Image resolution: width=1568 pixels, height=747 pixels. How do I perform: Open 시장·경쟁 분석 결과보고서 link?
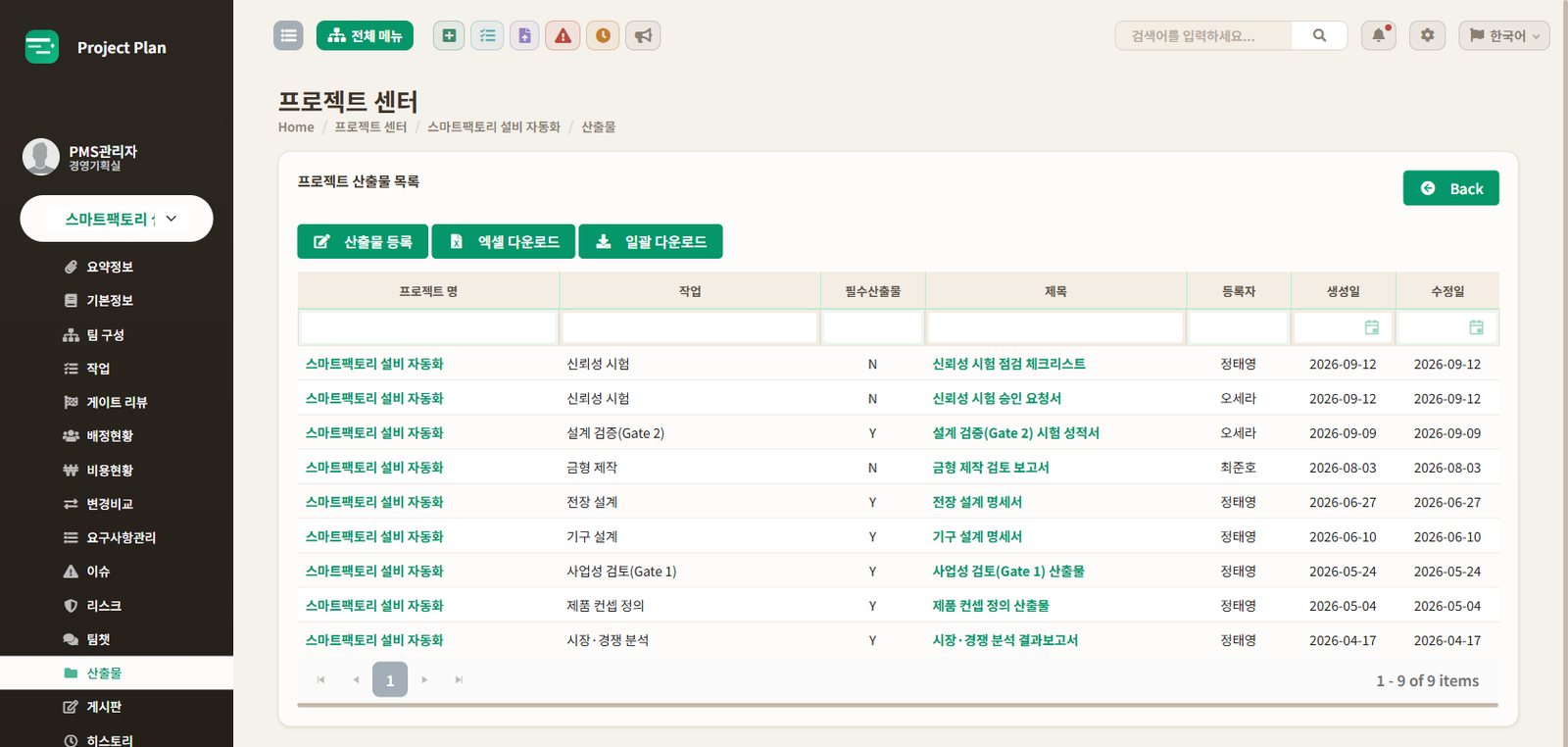pyautogui.click(x=1004, y=640)
